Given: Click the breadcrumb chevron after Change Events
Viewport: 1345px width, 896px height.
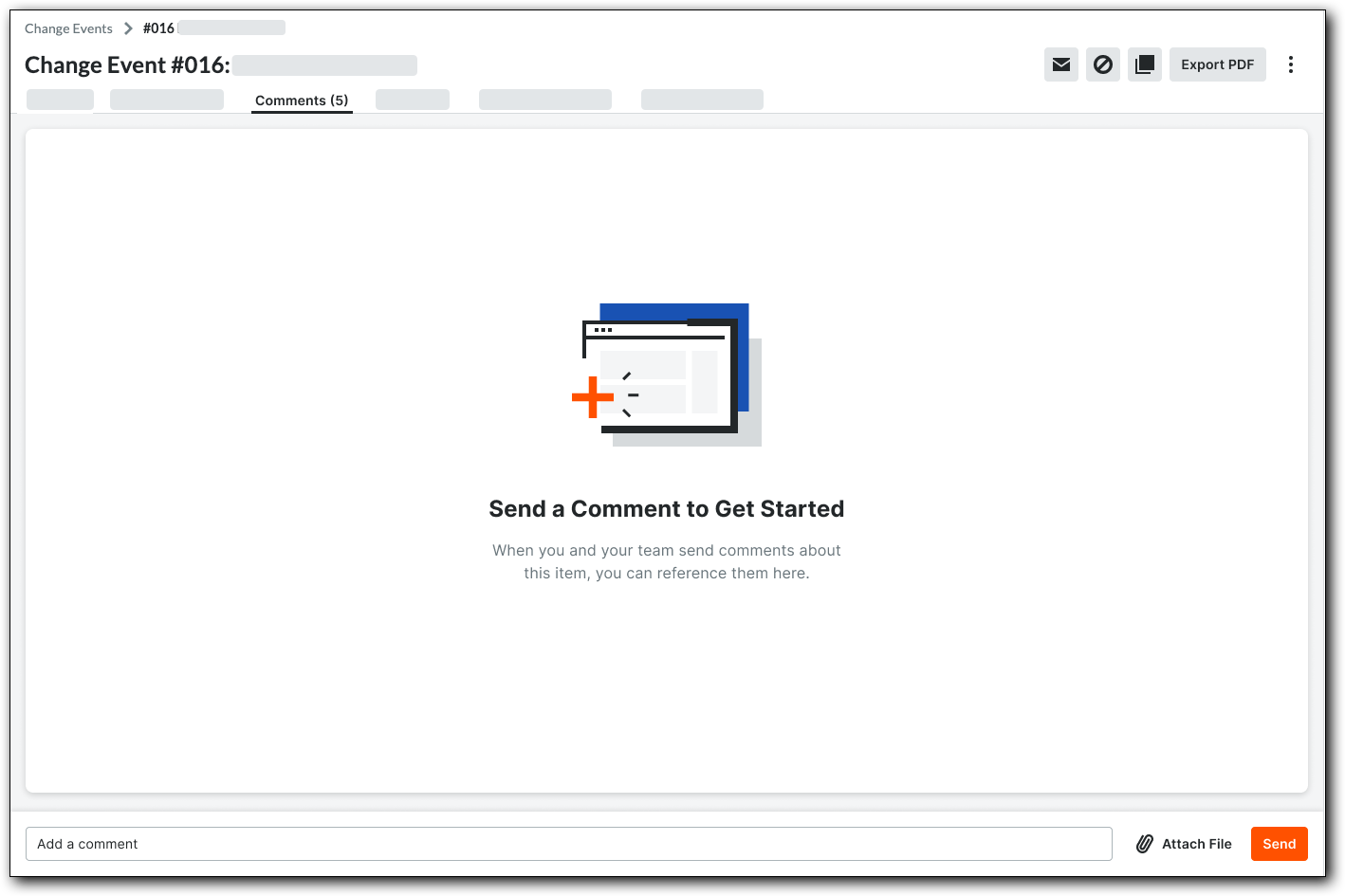Looking at the screenshot, I should pos(128,27).
